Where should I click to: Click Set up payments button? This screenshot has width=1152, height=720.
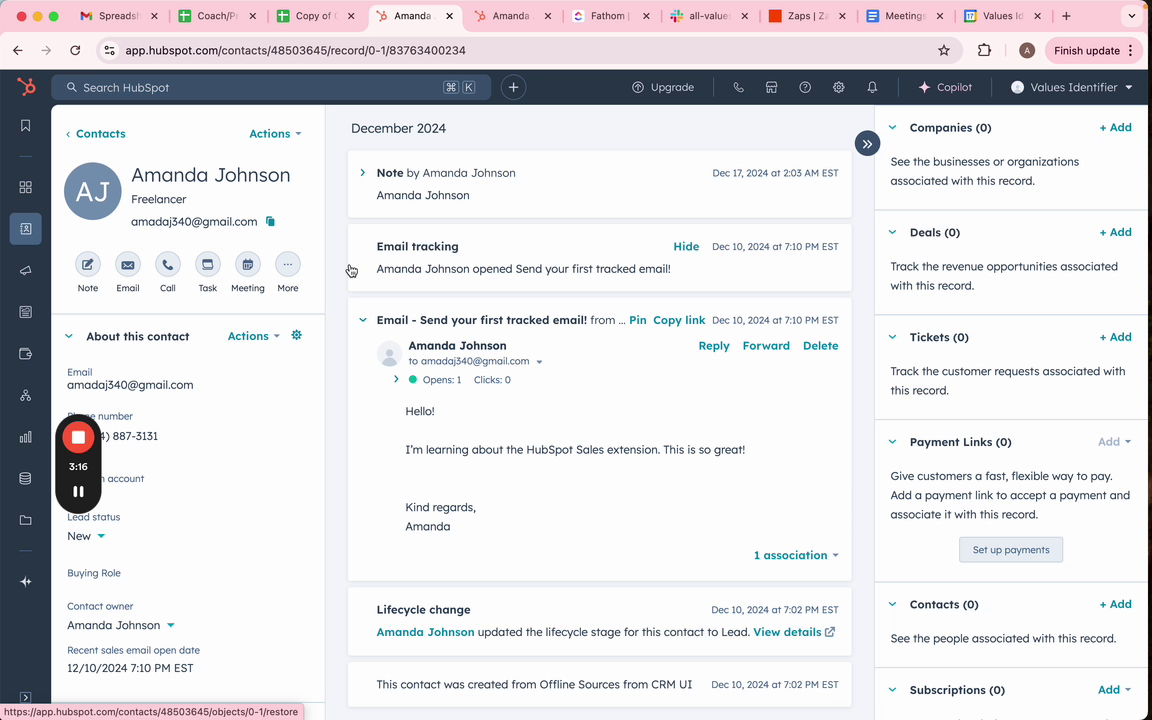click(x=1010, y=550)
